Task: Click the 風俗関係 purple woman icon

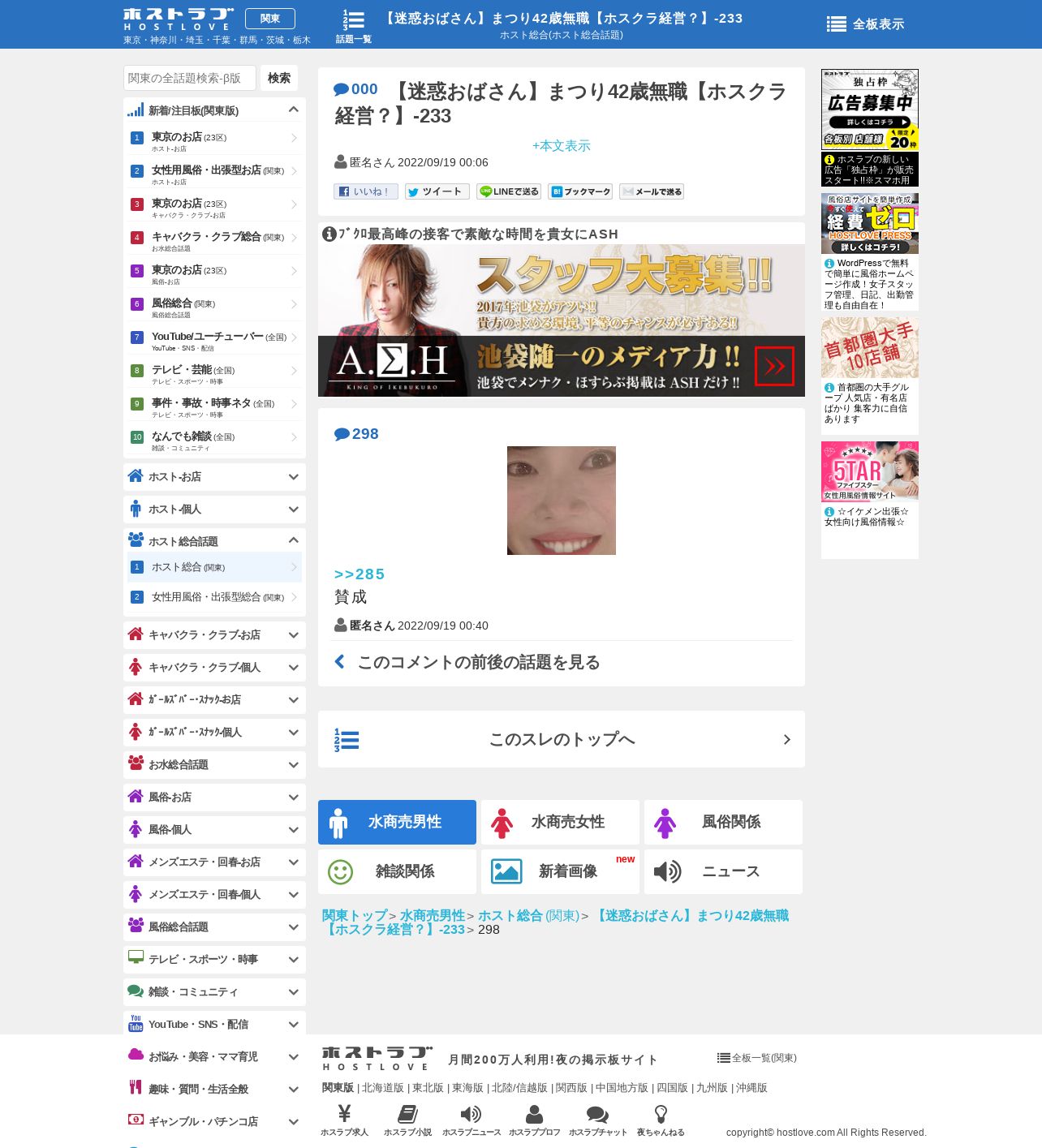Action: (665, 823)
